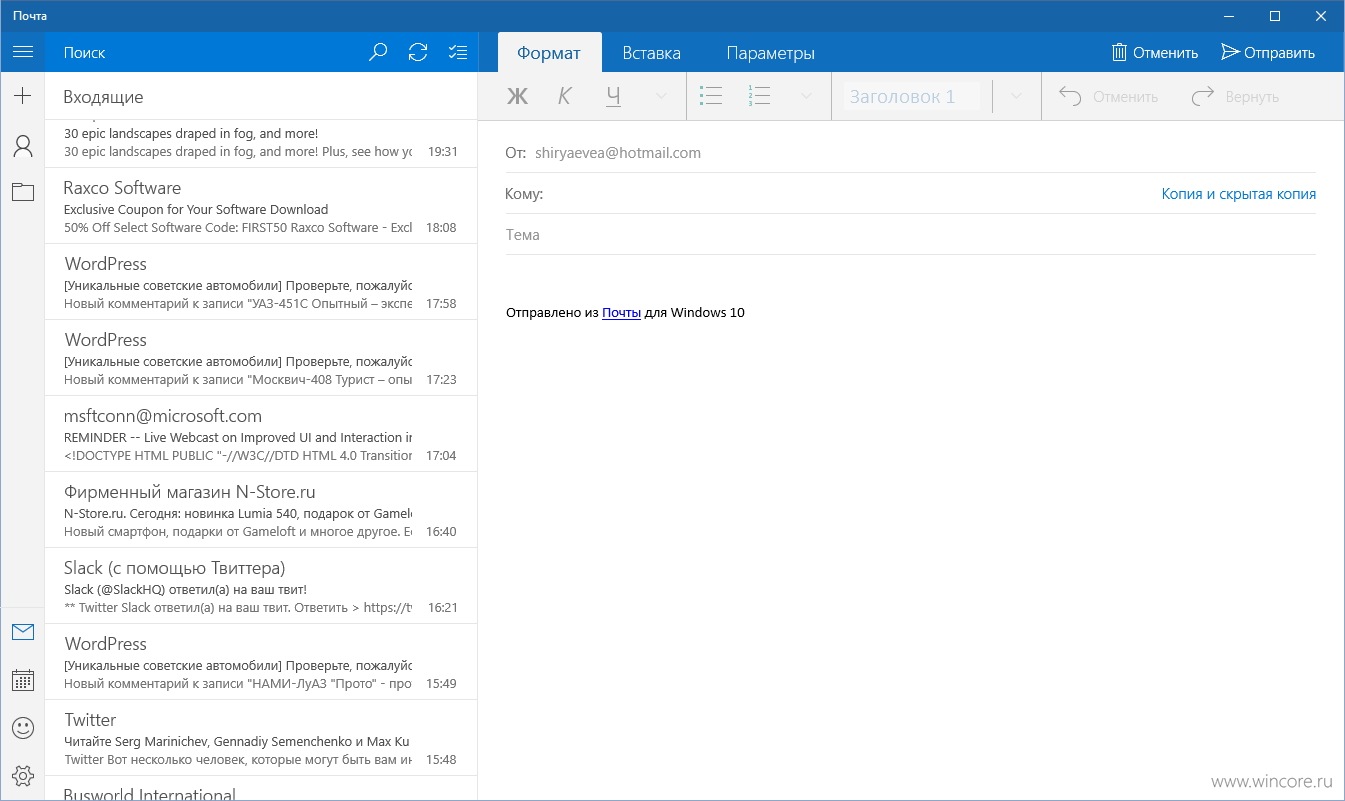Click the Входящие folder heading
Screen dimensions: 1345x801
103,97
